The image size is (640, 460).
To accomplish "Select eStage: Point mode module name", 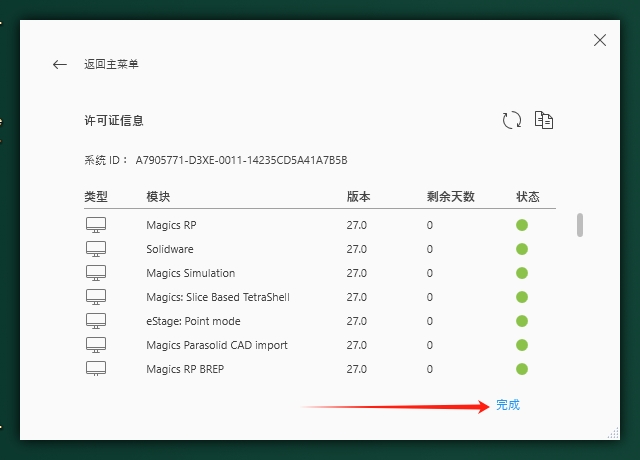I will (193, 321).
